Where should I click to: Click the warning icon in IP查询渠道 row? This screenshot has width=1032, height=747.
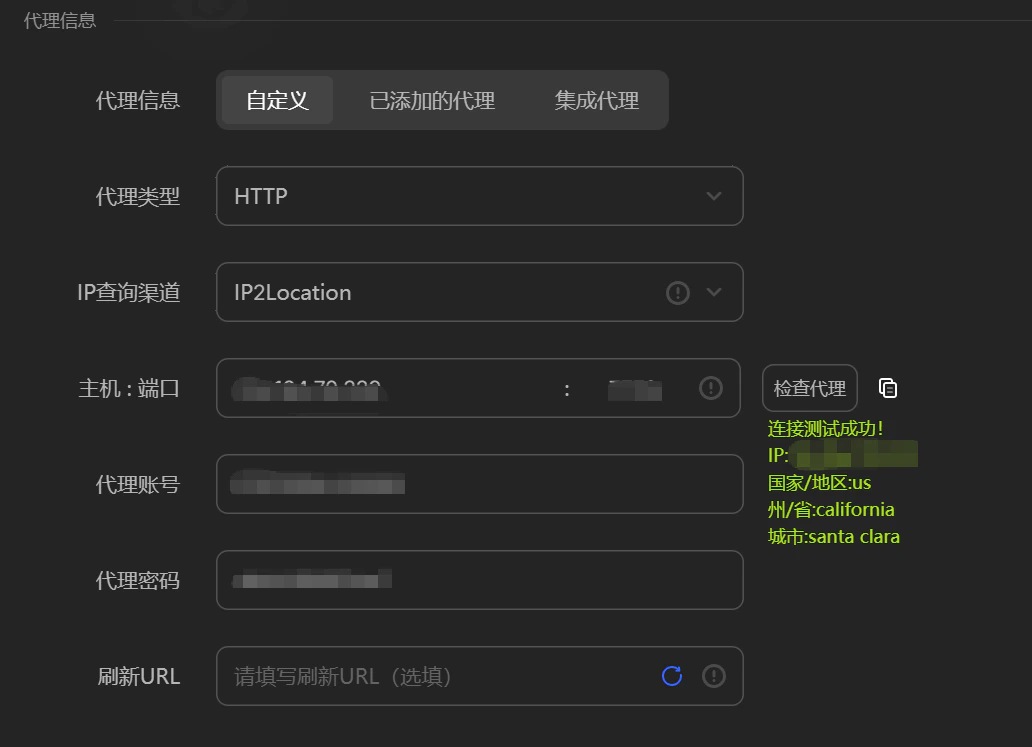677,292
